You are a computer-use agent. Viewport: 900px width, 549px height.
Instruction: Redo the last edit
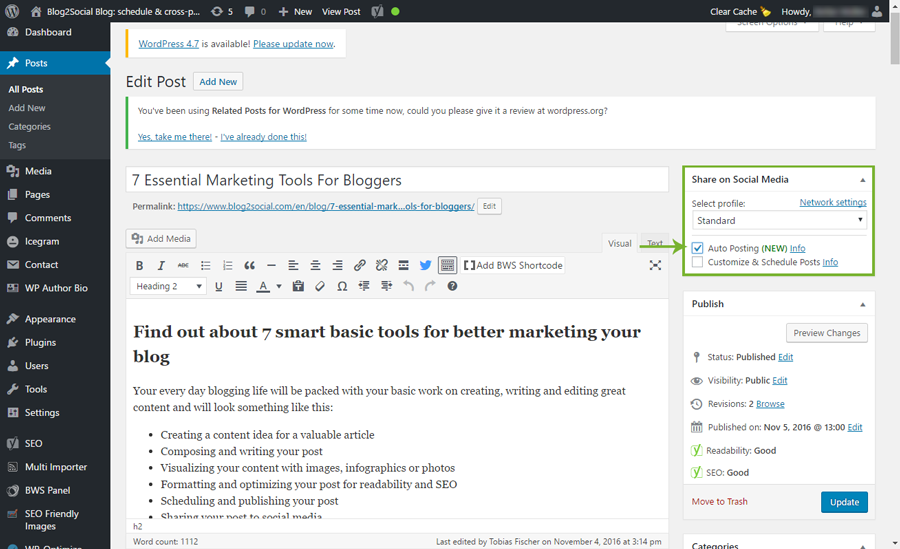click(430, 286)
